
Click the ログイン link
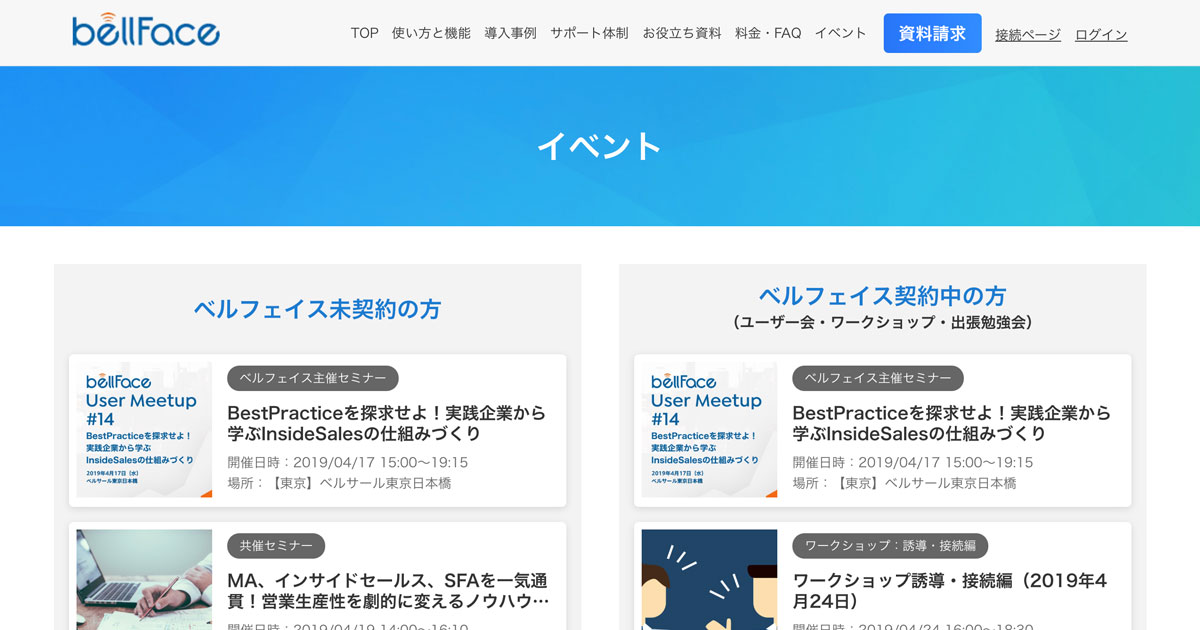tap(1101, 35)
